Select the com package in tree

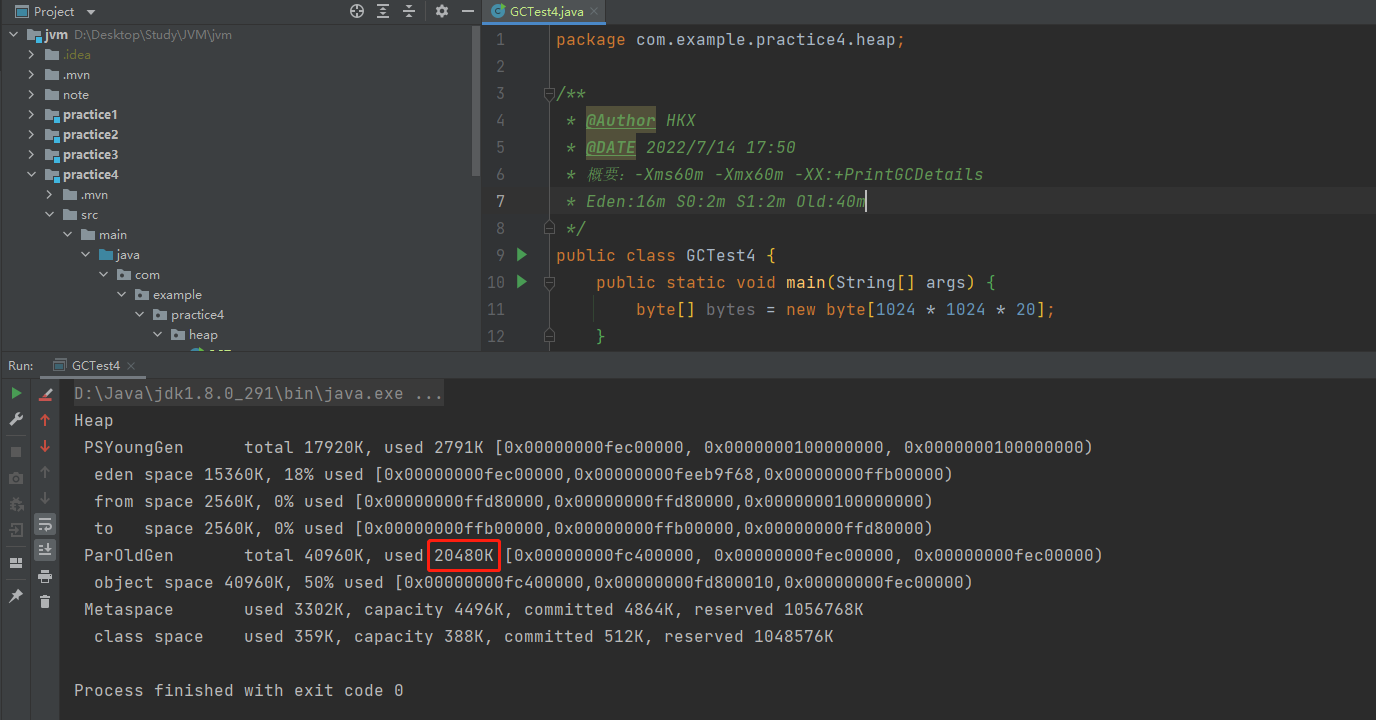pyautogui.click(x=147, y=275)
